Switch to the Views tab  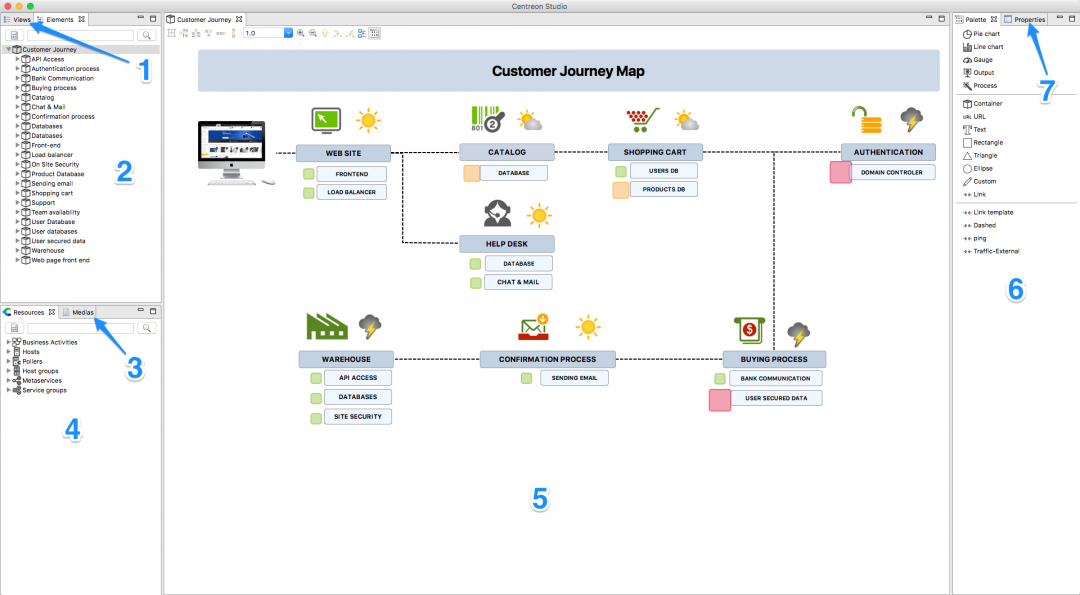coord(17,19)
